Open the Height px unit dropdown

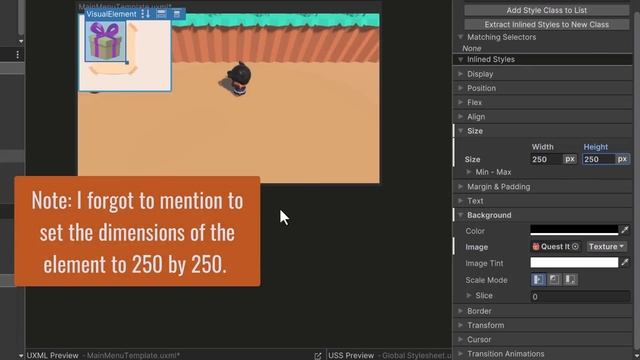pyautogui.click(x=622, y=159)
